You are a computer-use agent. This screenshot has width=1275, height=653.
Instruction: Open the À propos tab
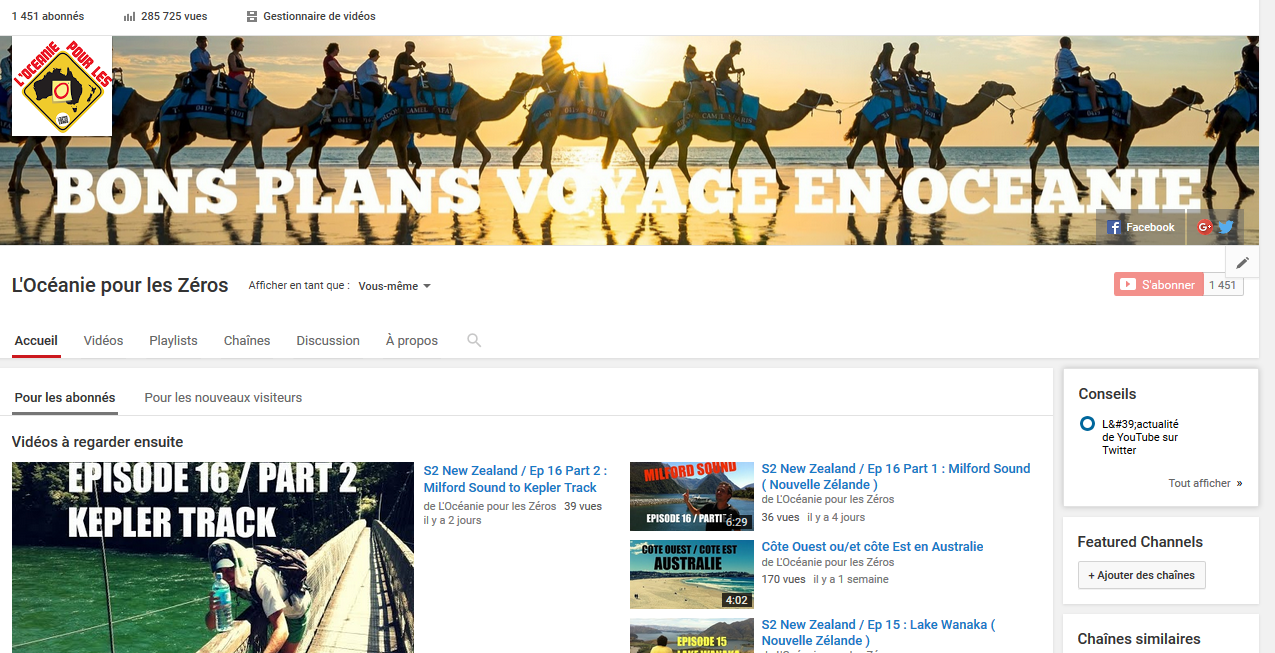pyautogui.click(x=412, y=341)
